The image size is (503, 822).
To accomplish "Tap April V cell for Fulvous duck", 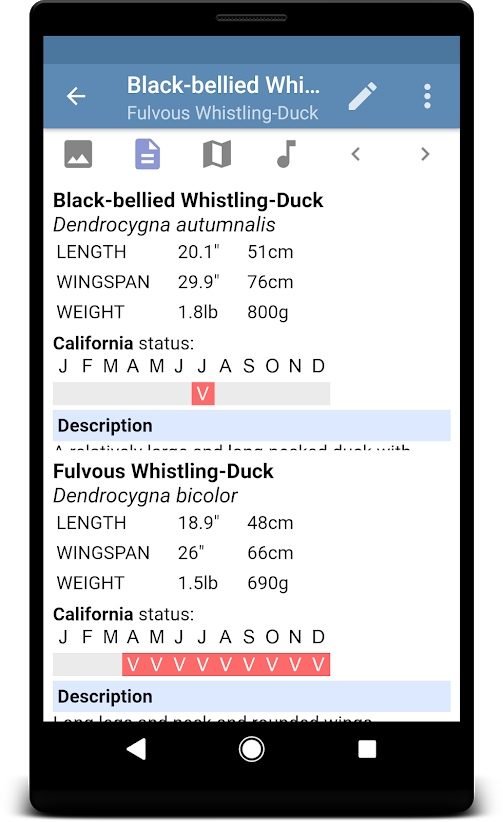I will pyautogui.click(x=133, y=664).
